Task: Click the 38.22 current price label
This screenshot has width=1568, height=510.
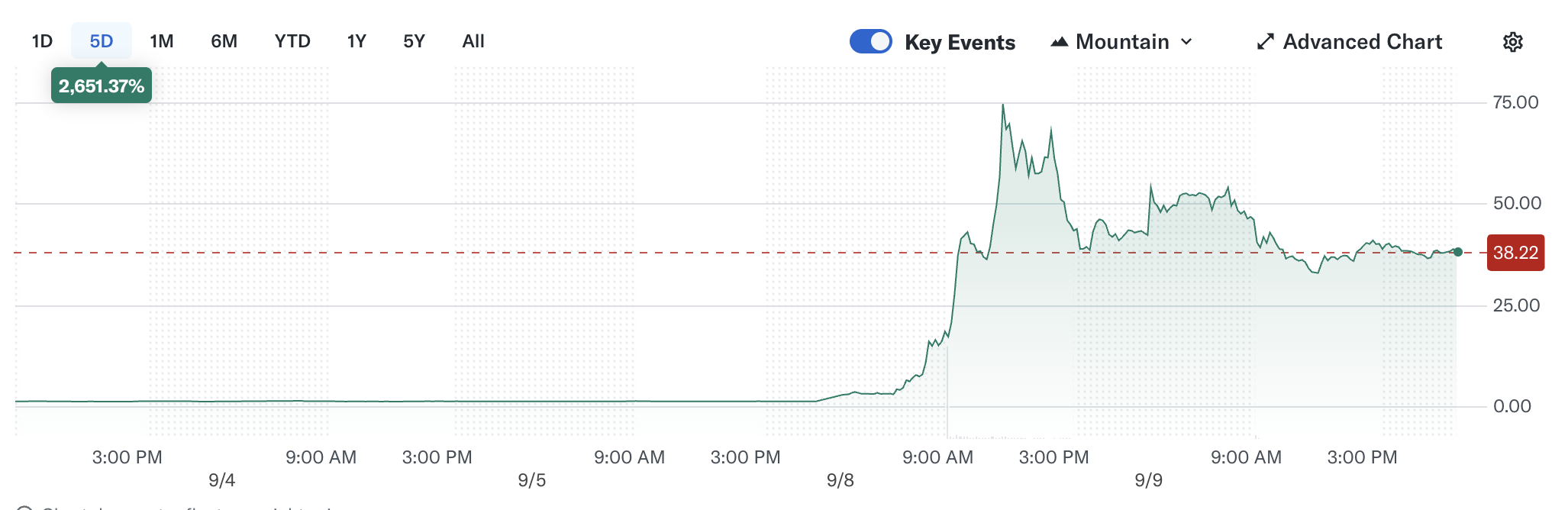Action: 1515,253
